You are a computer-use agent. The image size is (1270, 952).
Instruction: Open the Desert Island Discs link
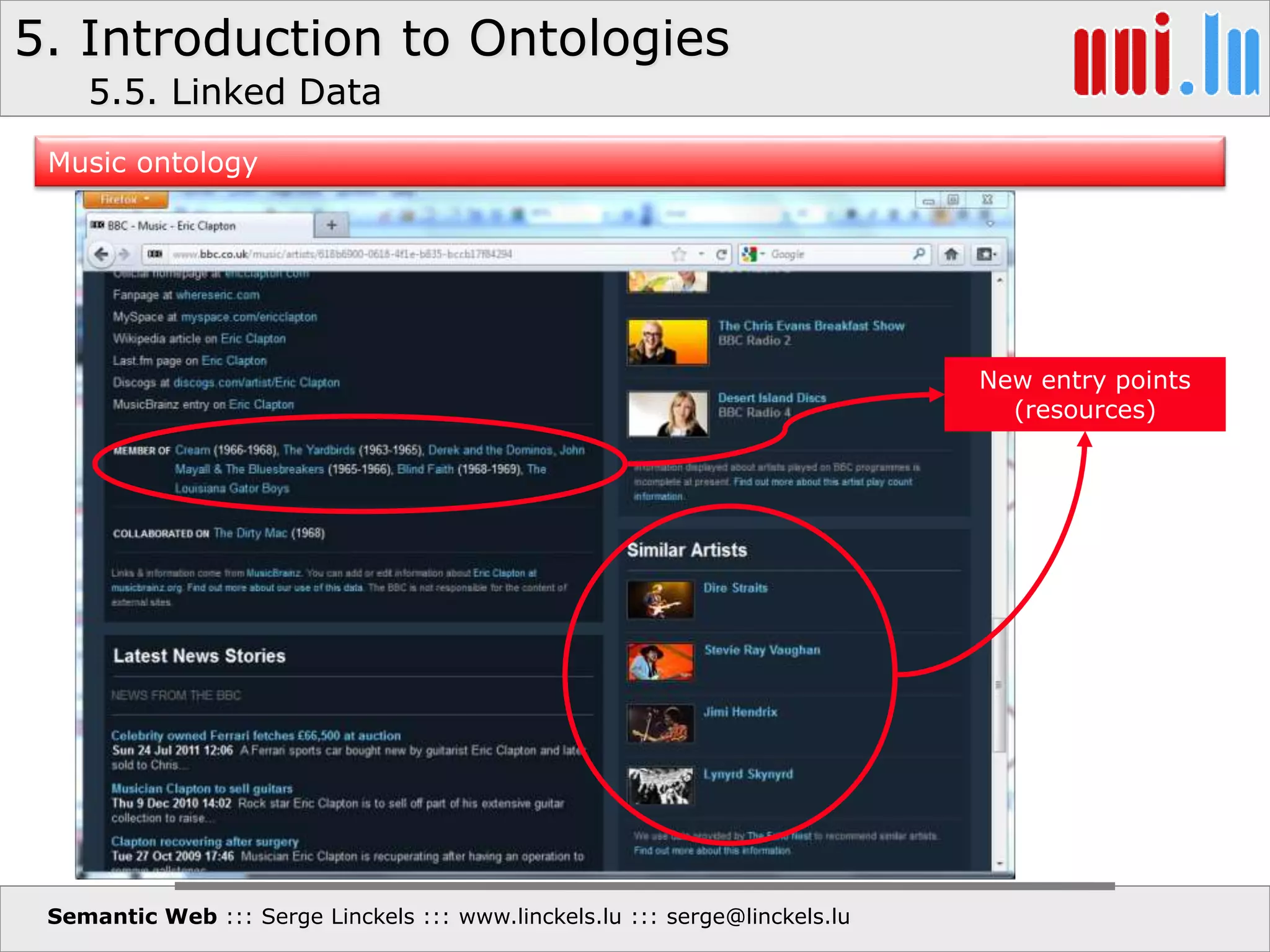point(772,398)
